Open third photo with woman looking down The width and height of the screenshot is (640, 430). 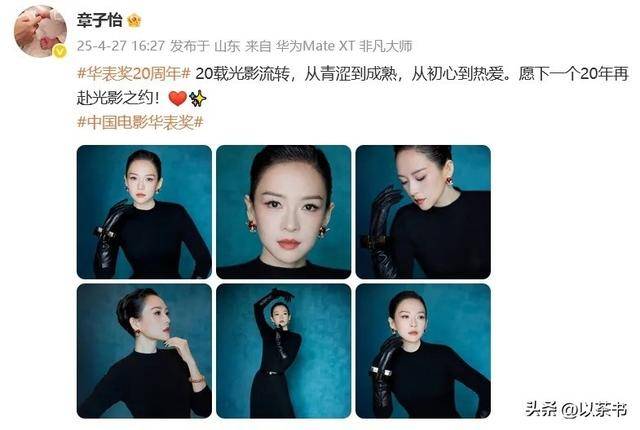(423, 212)
